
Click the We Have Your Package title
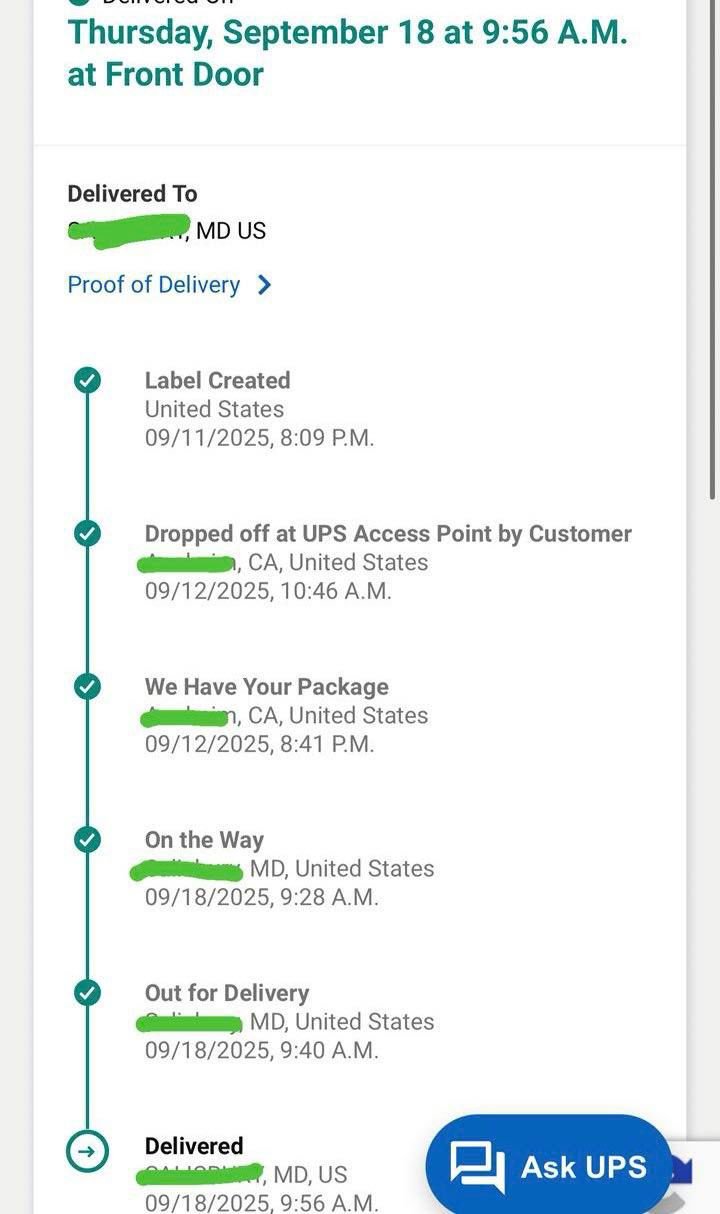point(266,687)
